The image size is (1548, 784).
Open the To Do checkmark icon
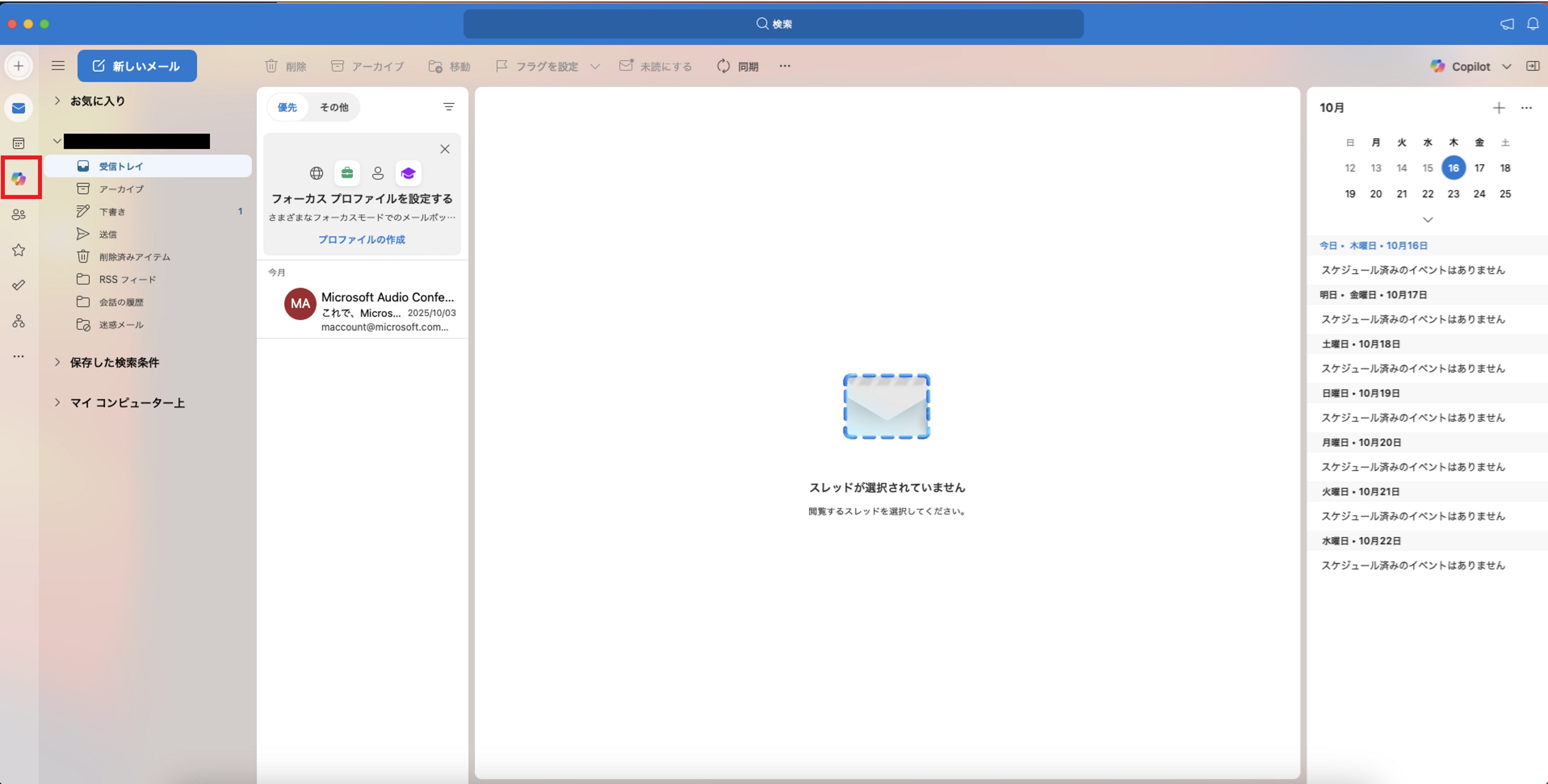pos(19,285)
